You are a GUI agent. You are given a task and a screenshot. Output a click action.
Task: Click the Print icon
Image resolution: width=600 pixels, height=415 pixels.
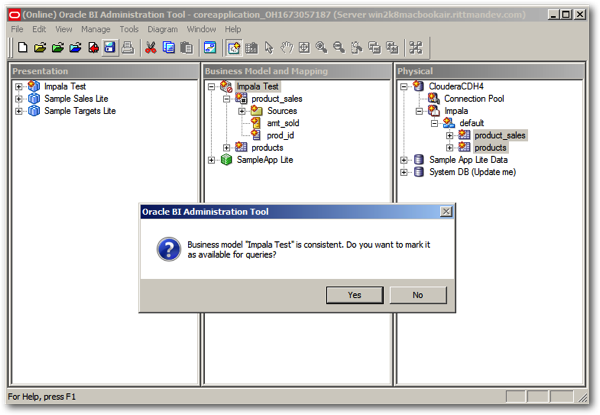click(x=128, y=48)
